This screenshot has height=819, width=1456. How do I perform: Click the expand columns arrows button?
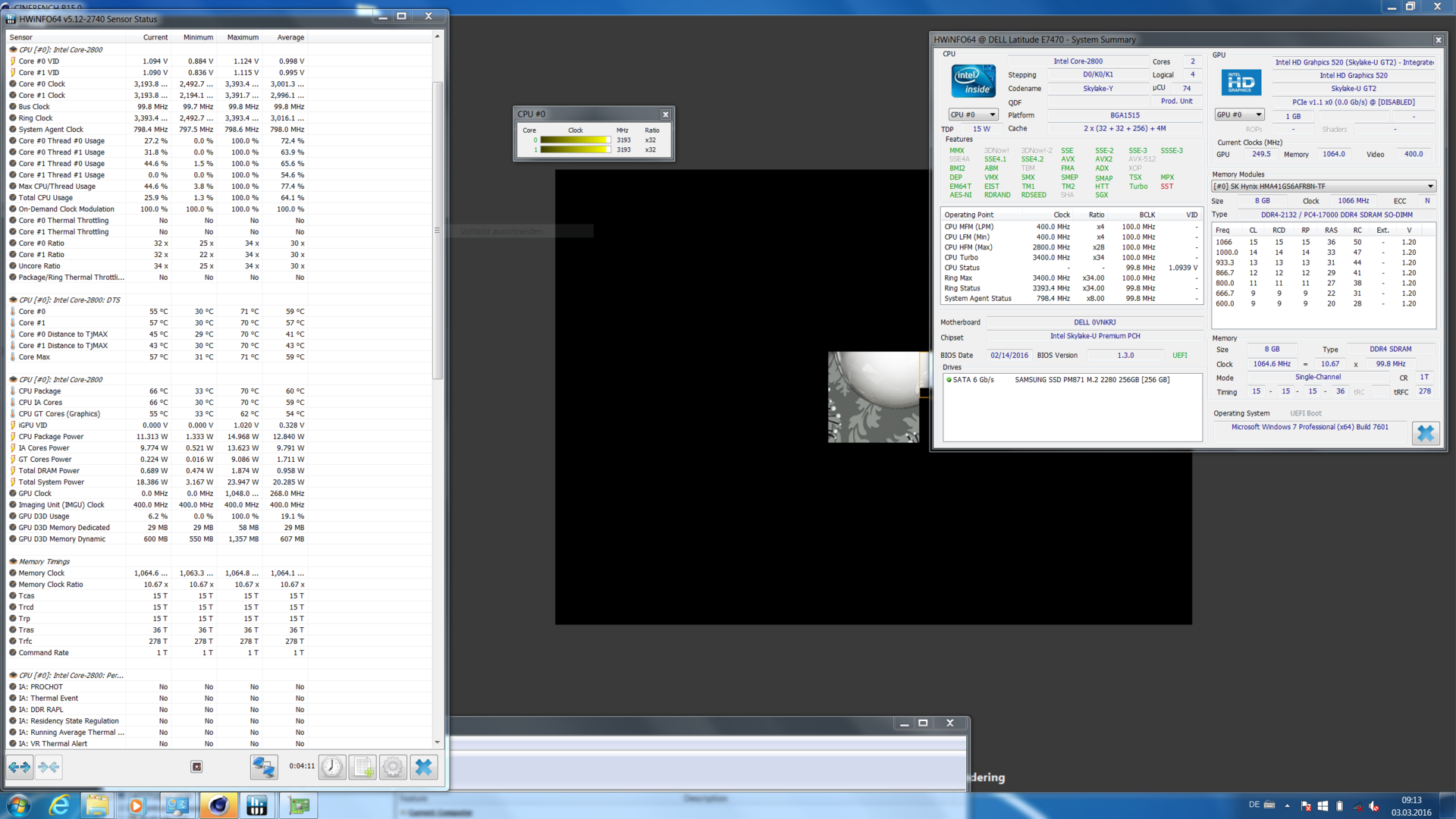pos(20,767)
